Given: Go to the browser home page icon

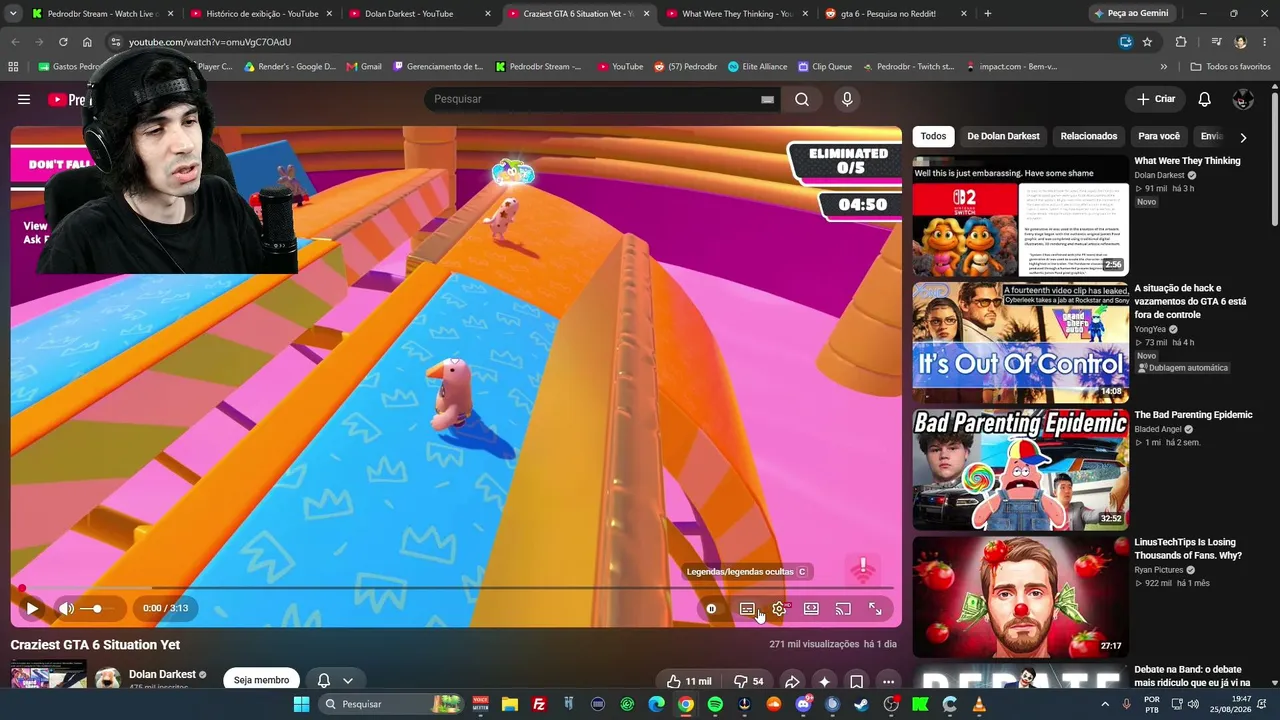Looking at the screenshot, I should pos(87,42).
